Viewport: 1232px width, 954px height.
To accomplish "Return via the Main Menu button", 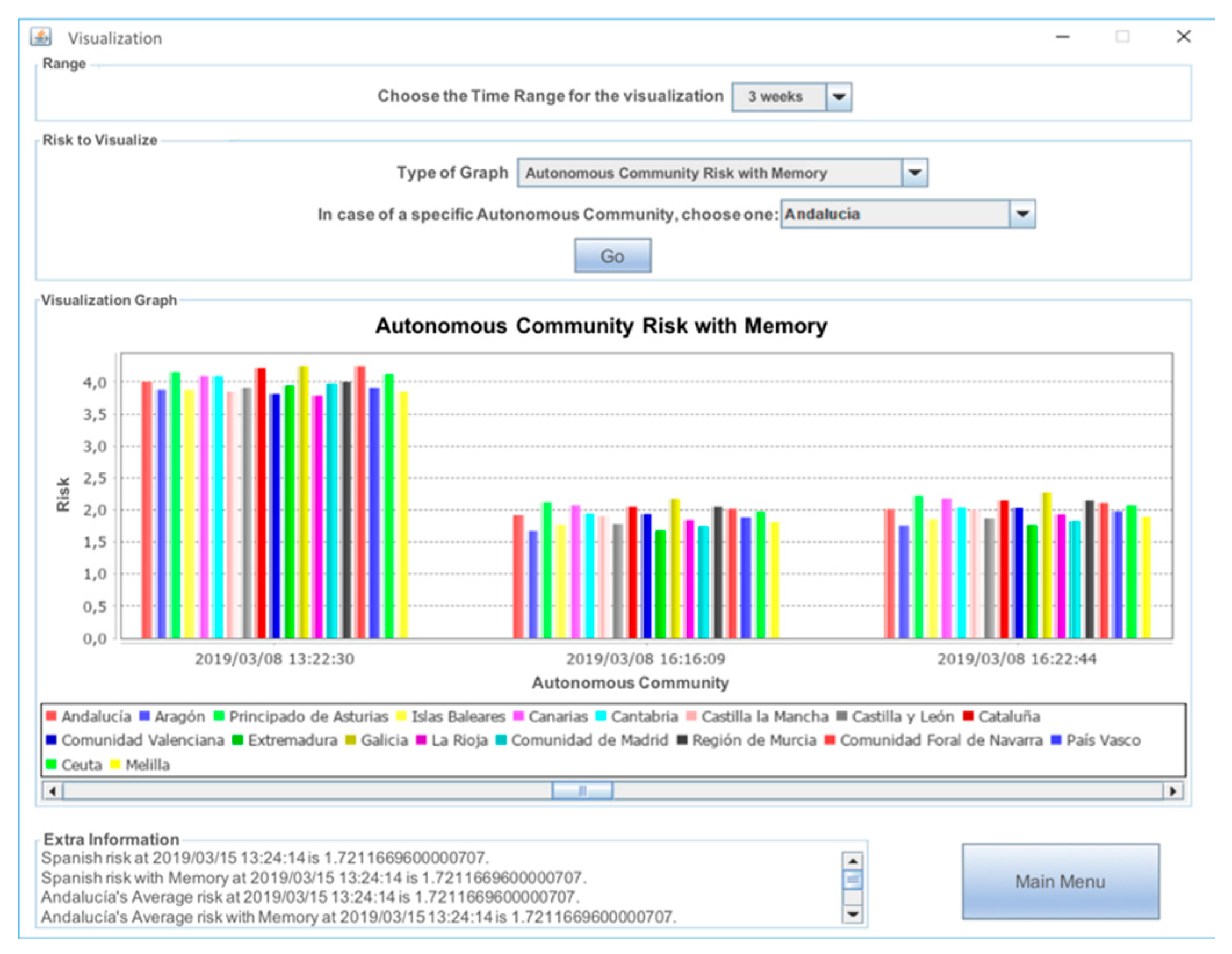I will tap(1060, 881).
